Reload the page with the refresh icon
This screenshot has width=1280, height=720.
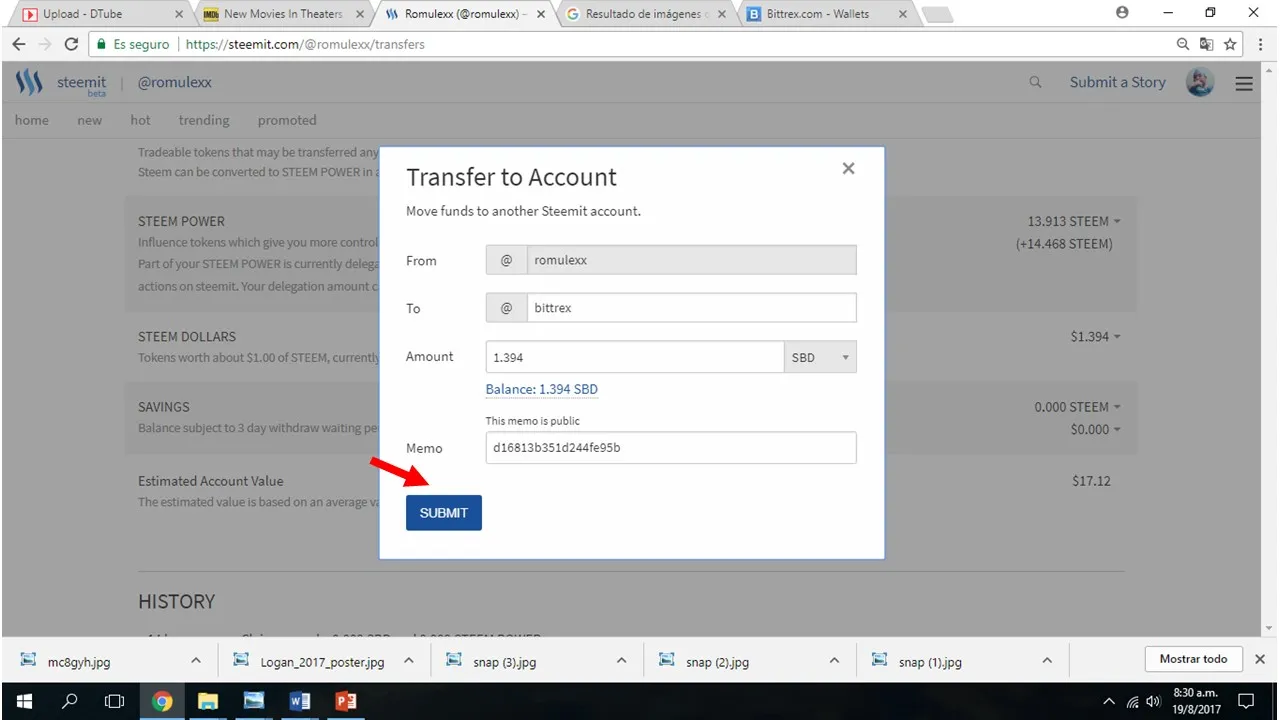coord(71,44)
